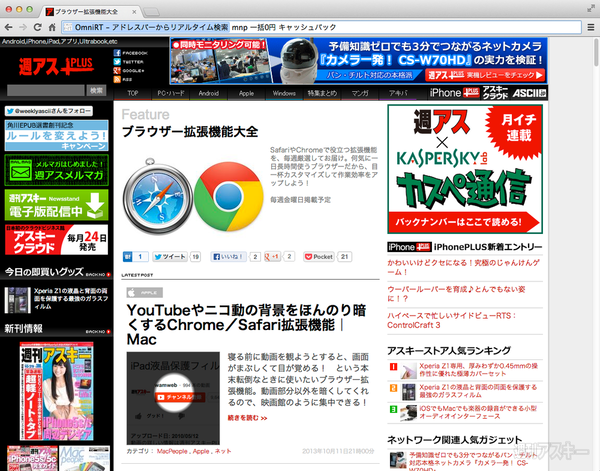
Task: Click the browser forward arrow
Action: coord(23,27)
